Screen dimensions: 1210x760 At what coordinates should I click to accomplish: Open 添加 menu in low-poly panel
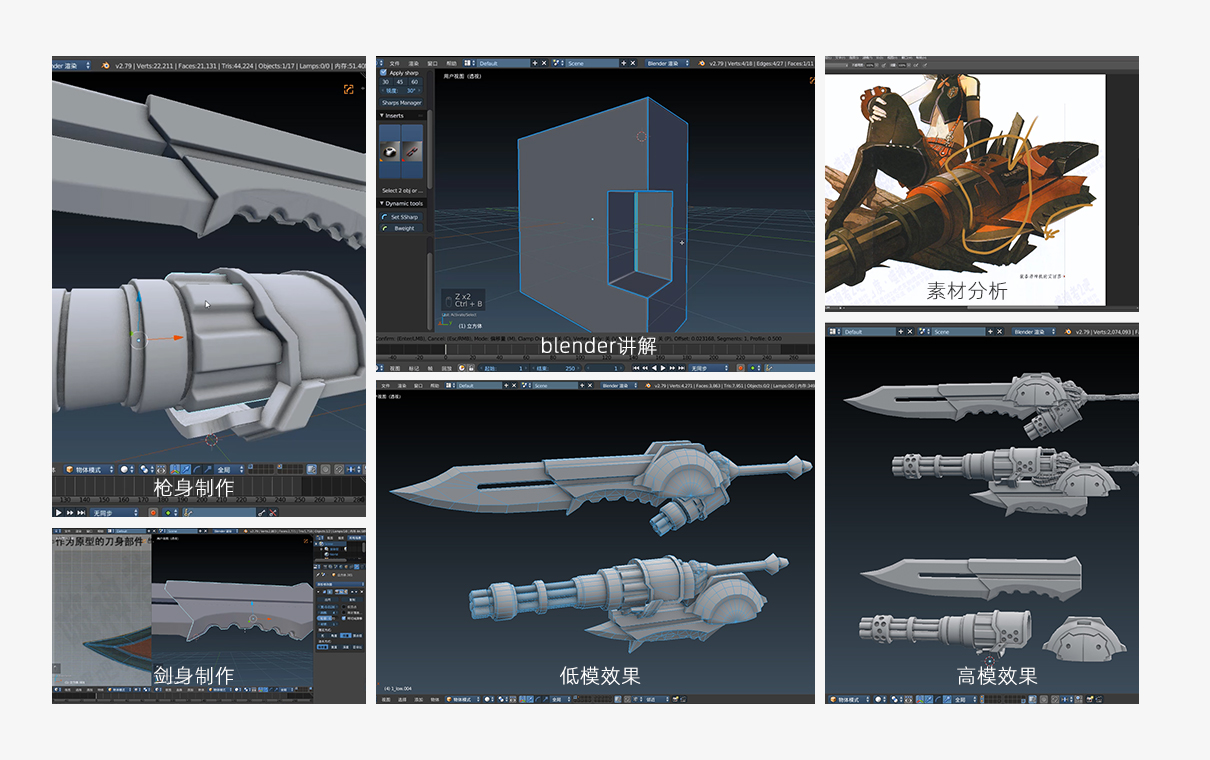point(418,699)
